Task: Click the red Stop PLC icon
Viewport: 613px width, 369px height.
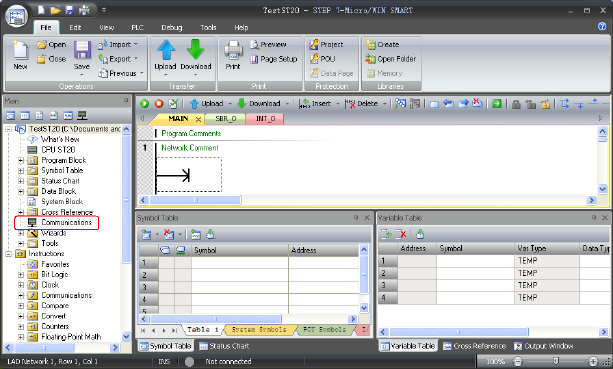Action: coord(159,104)
